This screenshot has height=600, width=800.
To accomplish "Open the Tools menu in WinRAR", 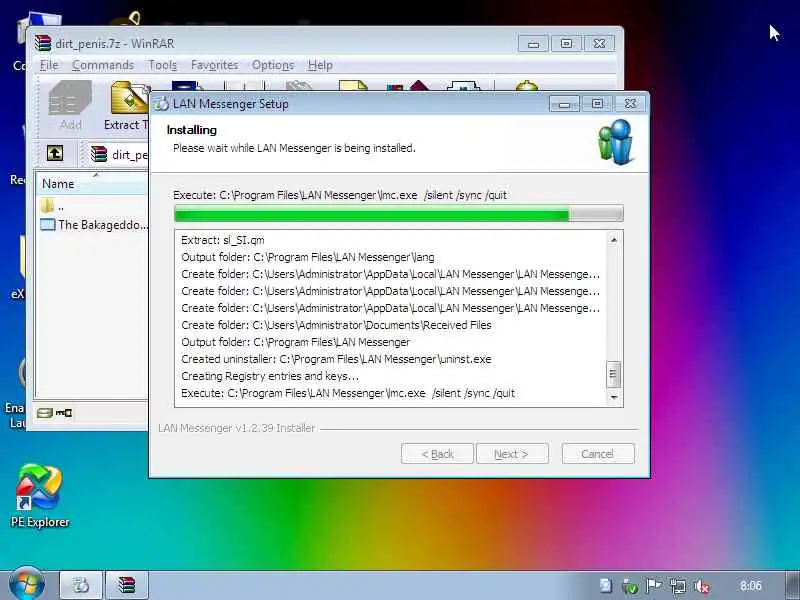I will pos(162,65).
